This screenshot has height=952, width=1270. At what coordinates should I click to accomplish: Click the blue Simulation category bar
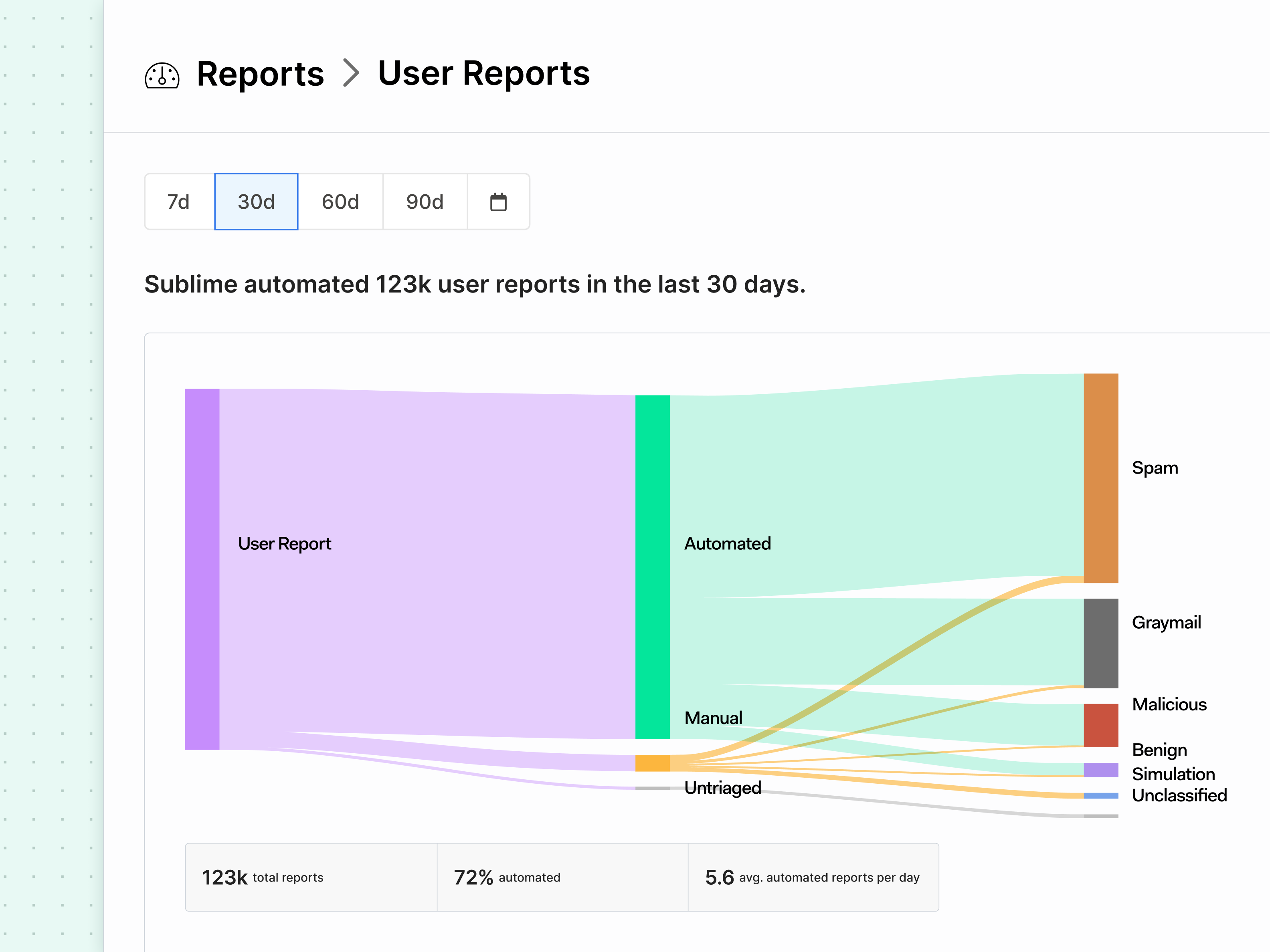[x=1101, y=795]
